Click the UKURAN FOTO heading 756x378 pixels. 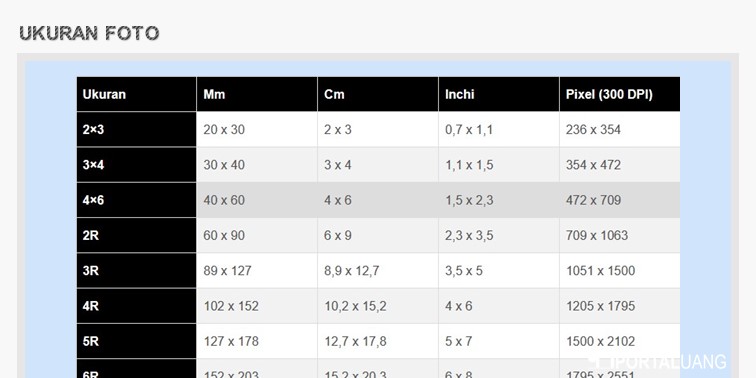89,33
